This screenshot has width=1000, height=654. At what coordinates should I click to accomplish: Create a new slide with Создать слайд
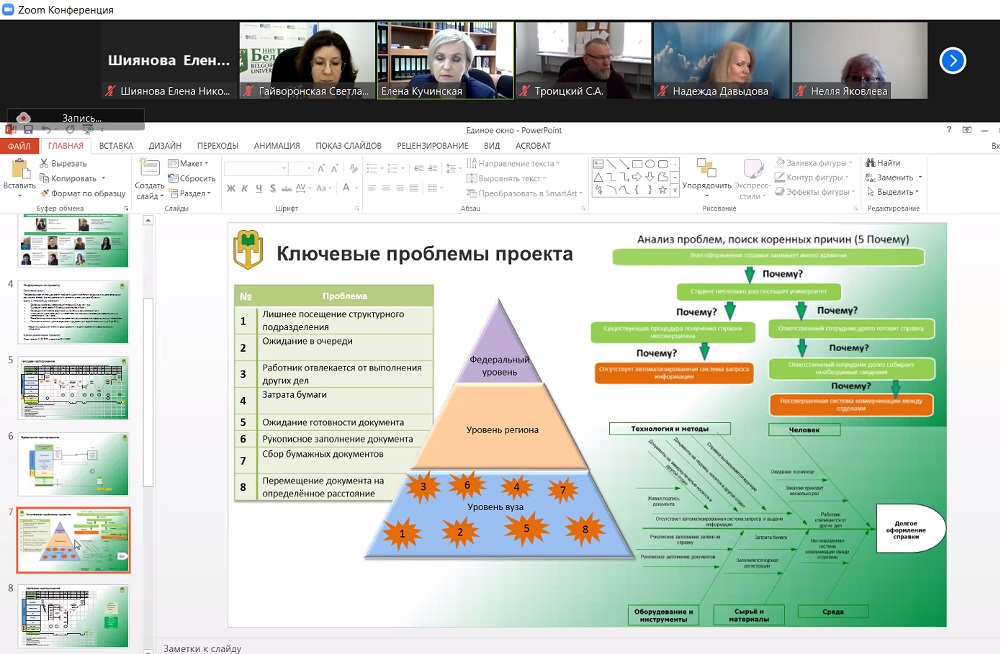(149, 176)
